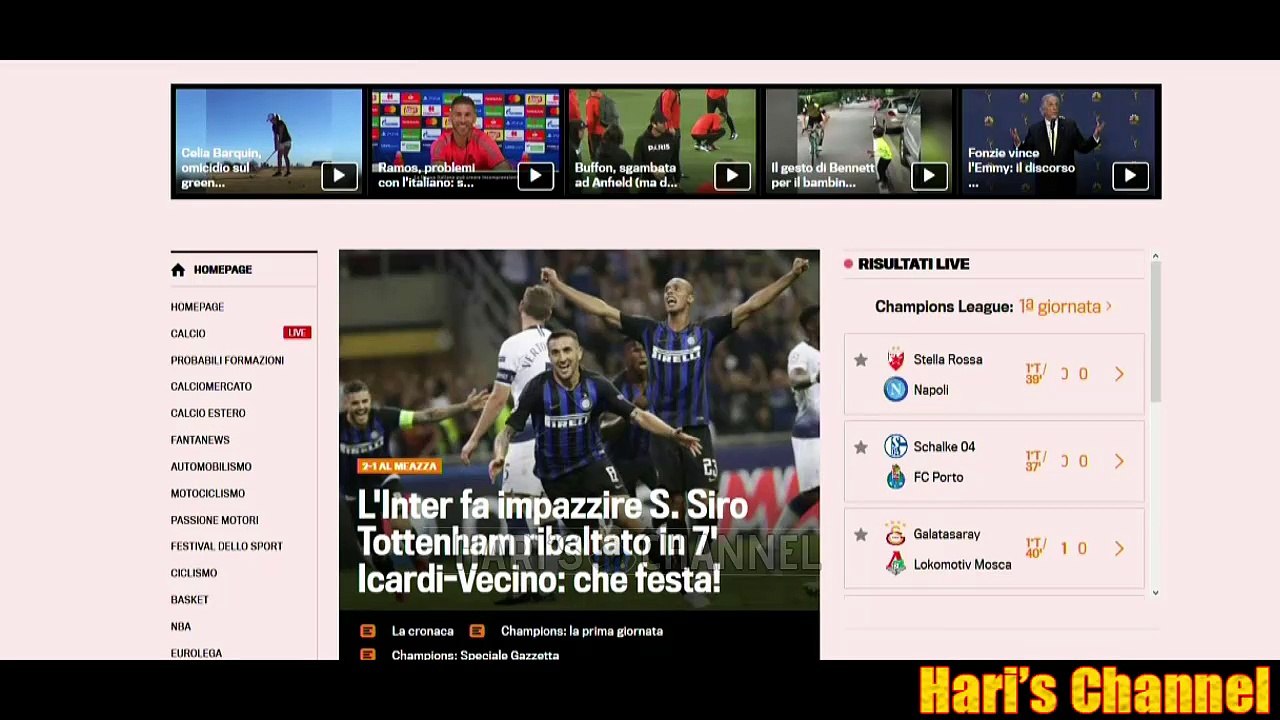
Task: Open CALCIOMERCATO section
Action: (x=211, y=386)
